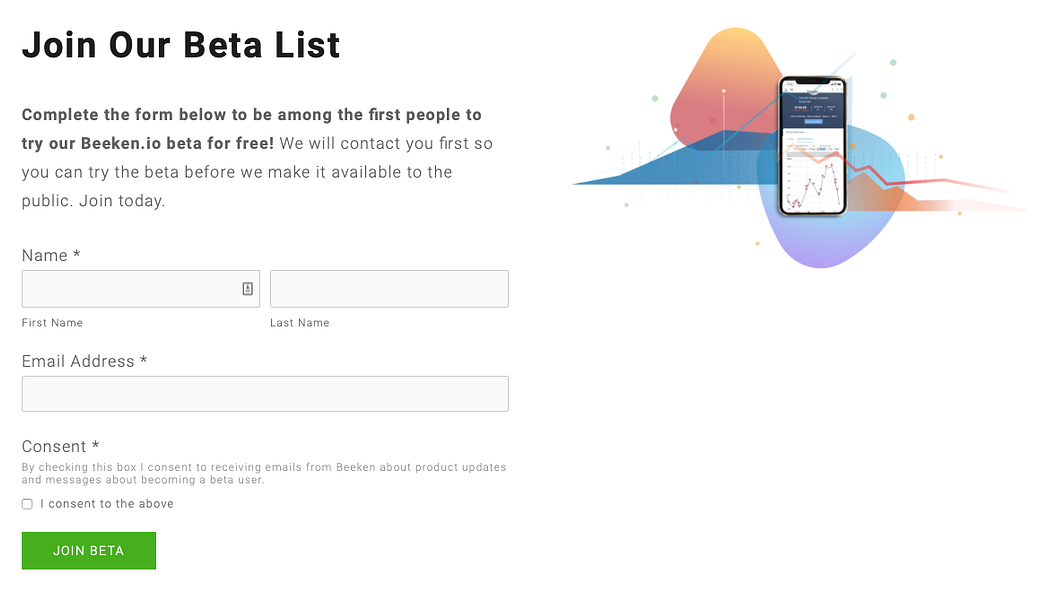Viewport: 1064px width, 600px height.
Task: Click the contact autofill icon in First Name
Action: 248,289
